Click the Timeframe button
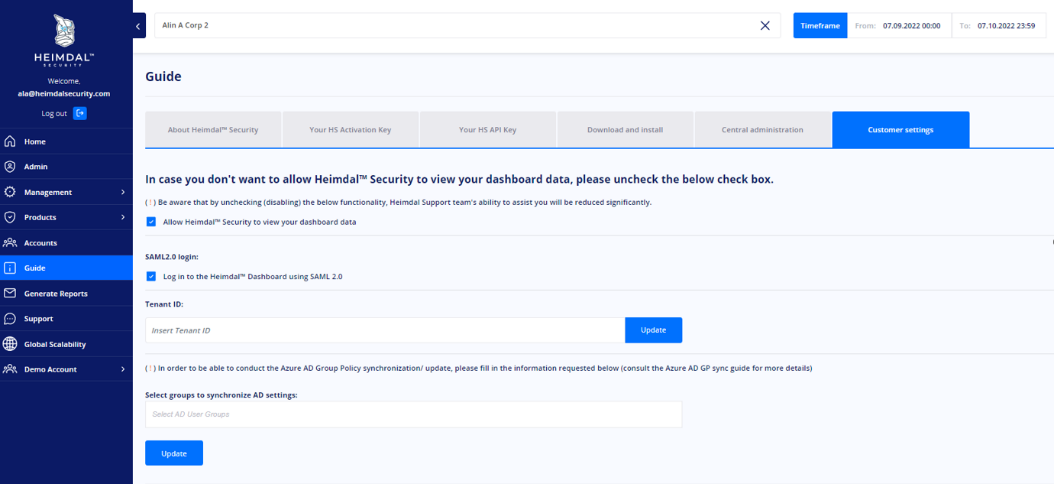This screenshot has height=484, width=1054. [x=820, y=26]
